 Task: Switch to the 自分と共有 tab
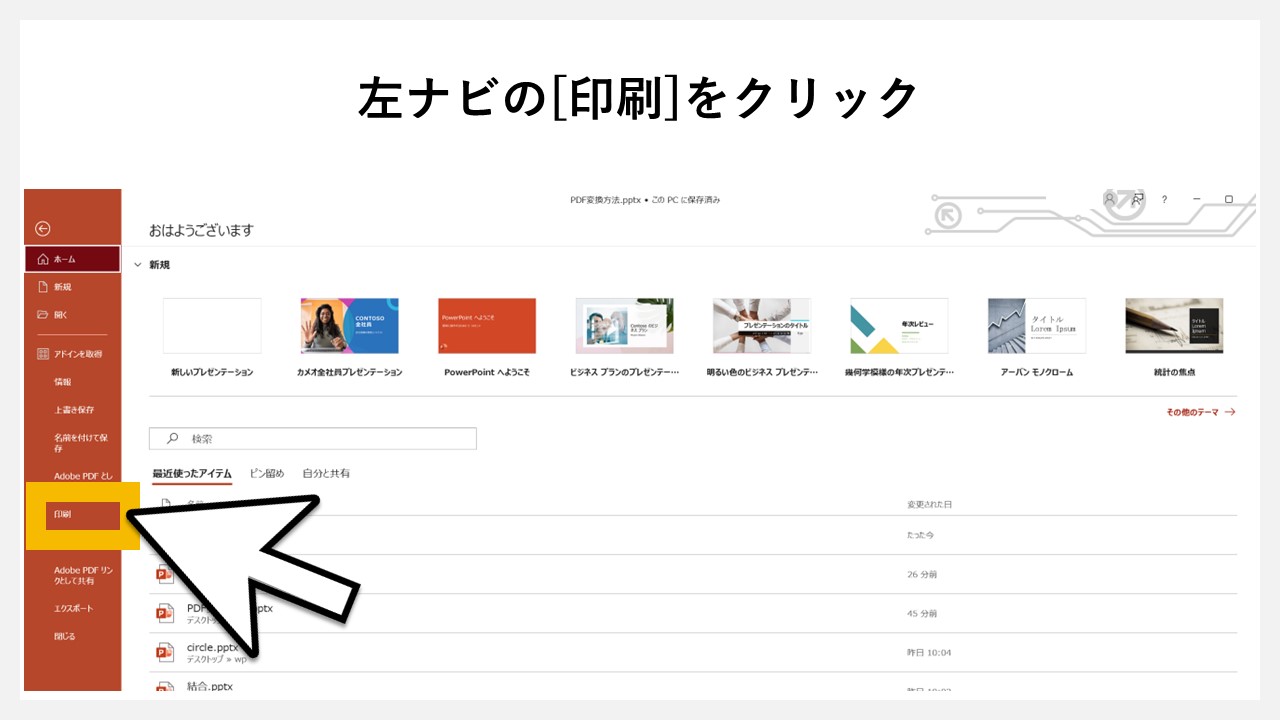point(327,473)
